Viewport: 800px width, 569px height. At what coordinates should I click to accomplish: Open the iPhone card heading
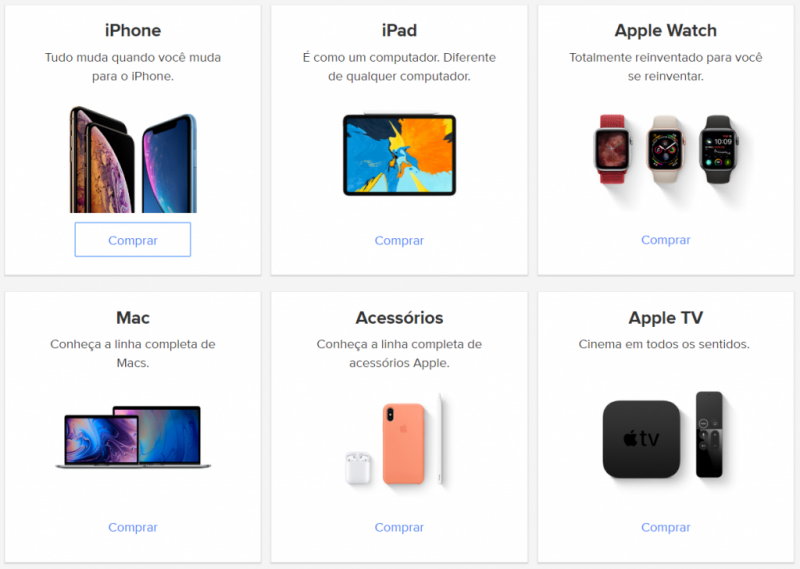tap(133, 31)
